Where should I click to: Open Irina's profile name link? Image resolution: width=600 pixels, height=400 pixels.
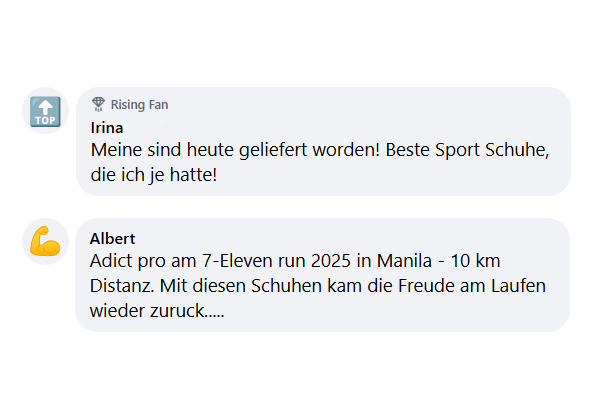107,127
